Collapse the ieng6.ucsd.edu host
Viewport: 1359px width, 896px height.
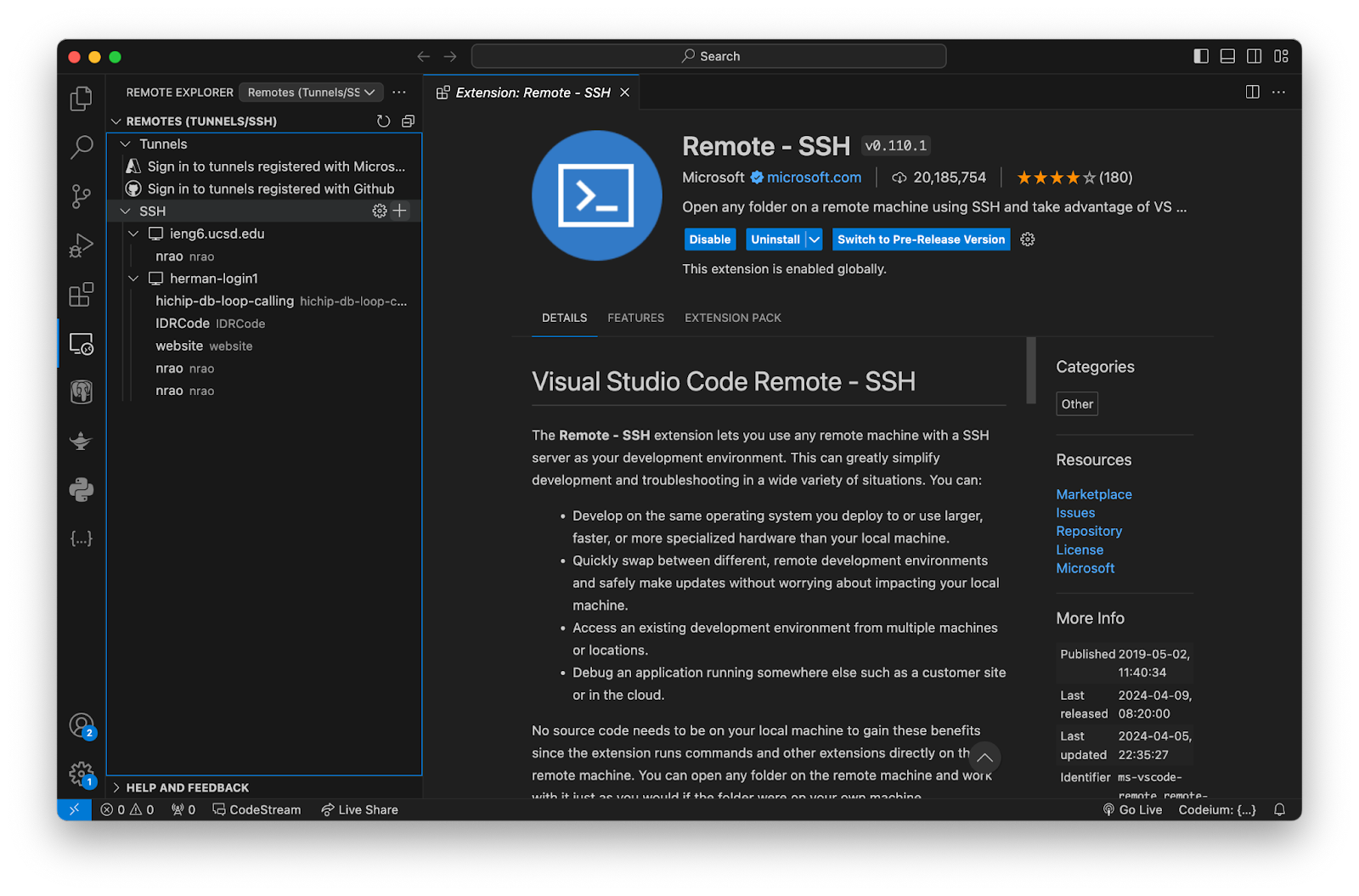click(x=133, y=234)
